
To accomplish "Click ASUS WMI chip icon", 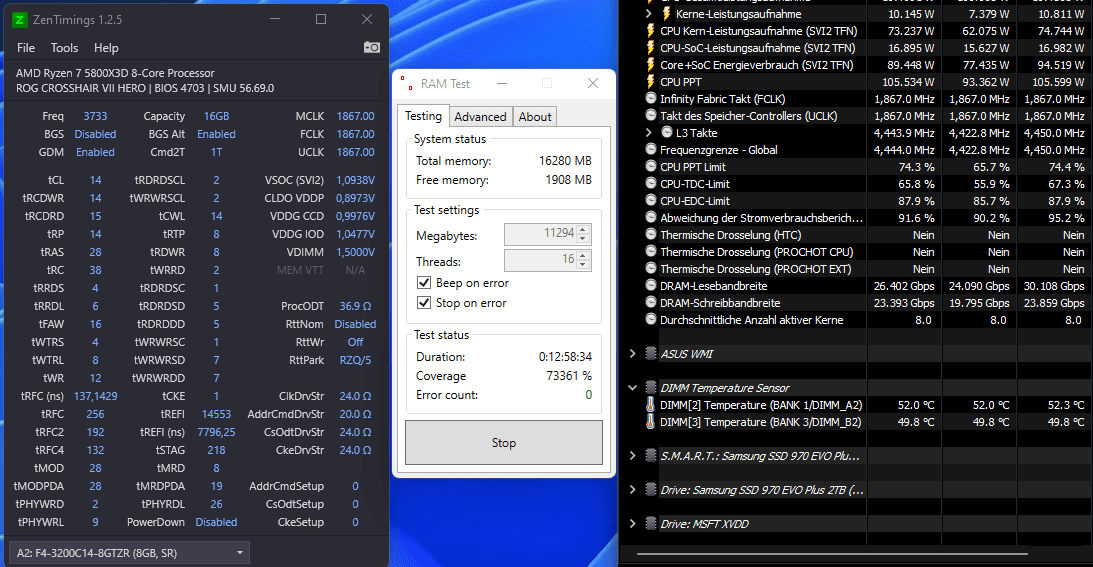I will tap(650, 354).
